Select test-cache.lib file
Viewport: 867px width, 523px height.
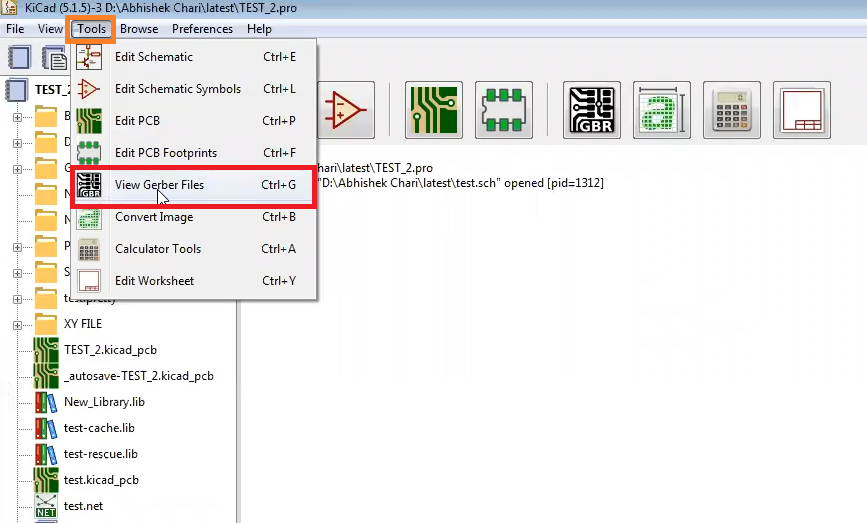pos(99,428)
